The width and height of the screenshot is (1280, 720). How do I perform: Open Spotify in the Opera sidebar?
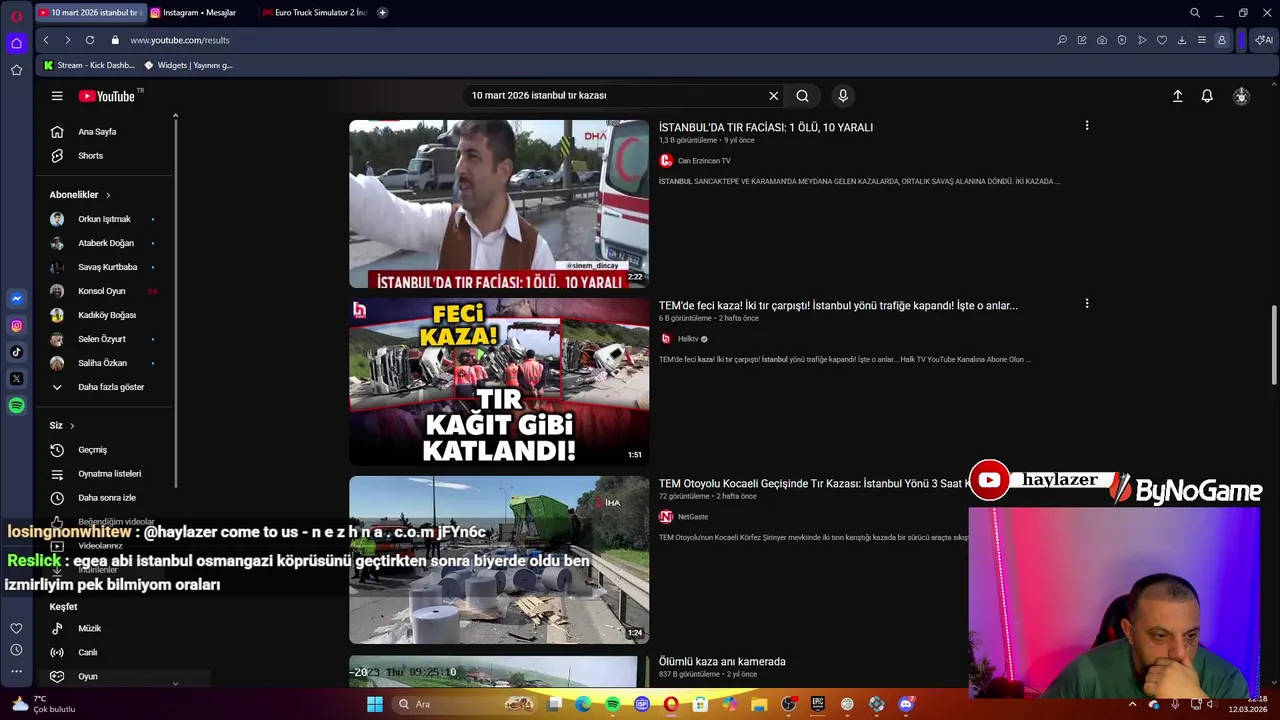pos(16,406)
